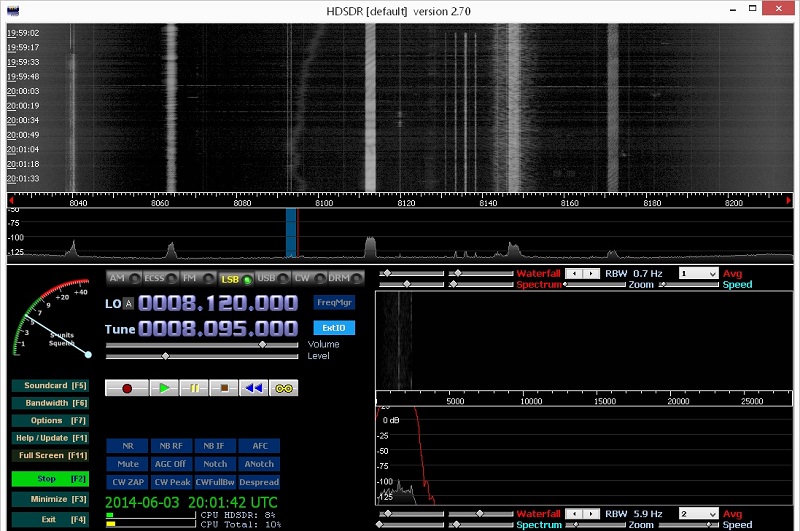Open the FreqMgr button

tap(333, 301)
